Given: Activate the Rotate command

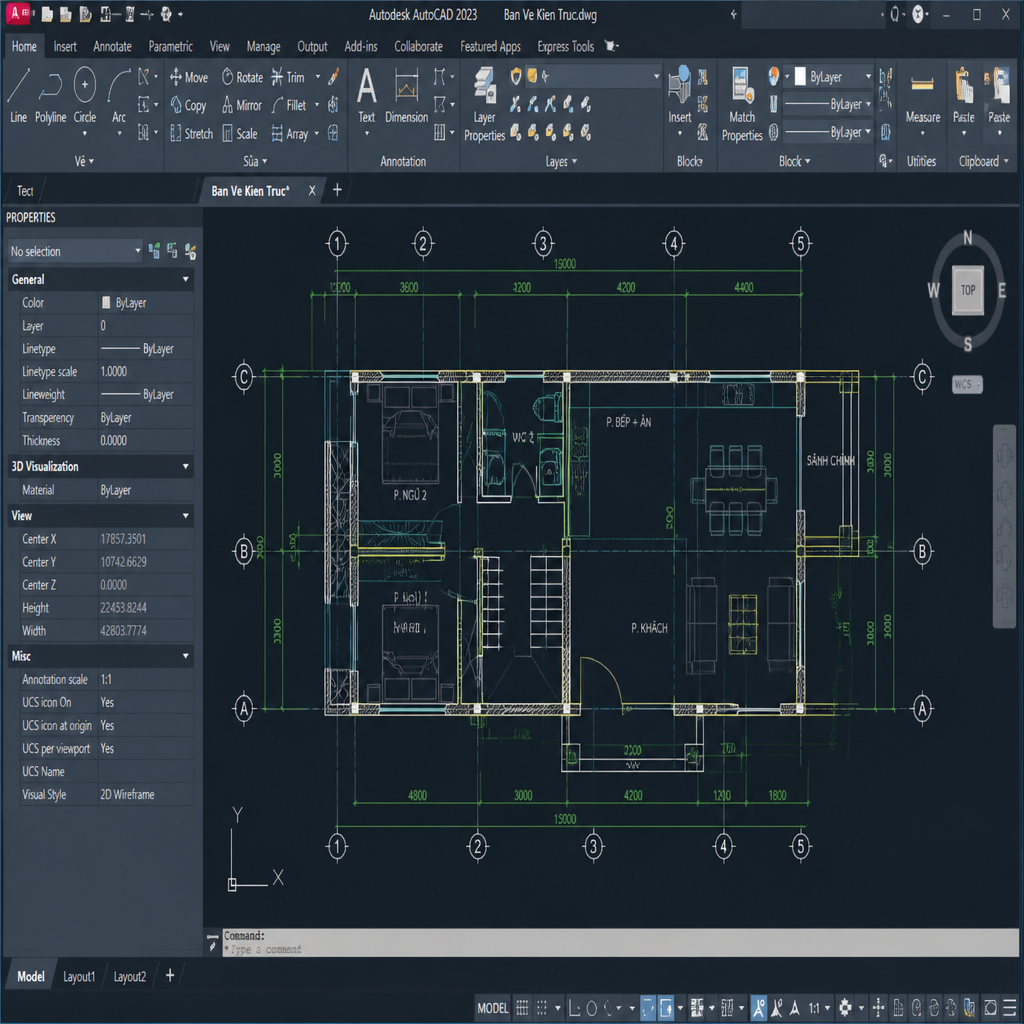Looking at the screenshot, I should [242, 78].
